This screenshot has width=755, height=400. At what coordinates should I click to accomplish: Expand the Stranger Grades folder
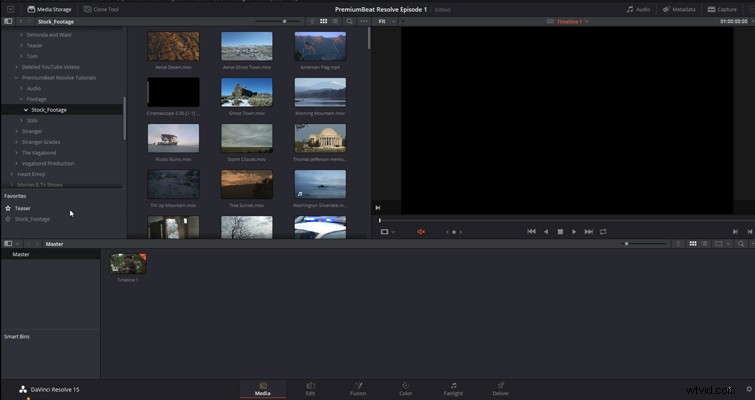click(x=16, y=142)
